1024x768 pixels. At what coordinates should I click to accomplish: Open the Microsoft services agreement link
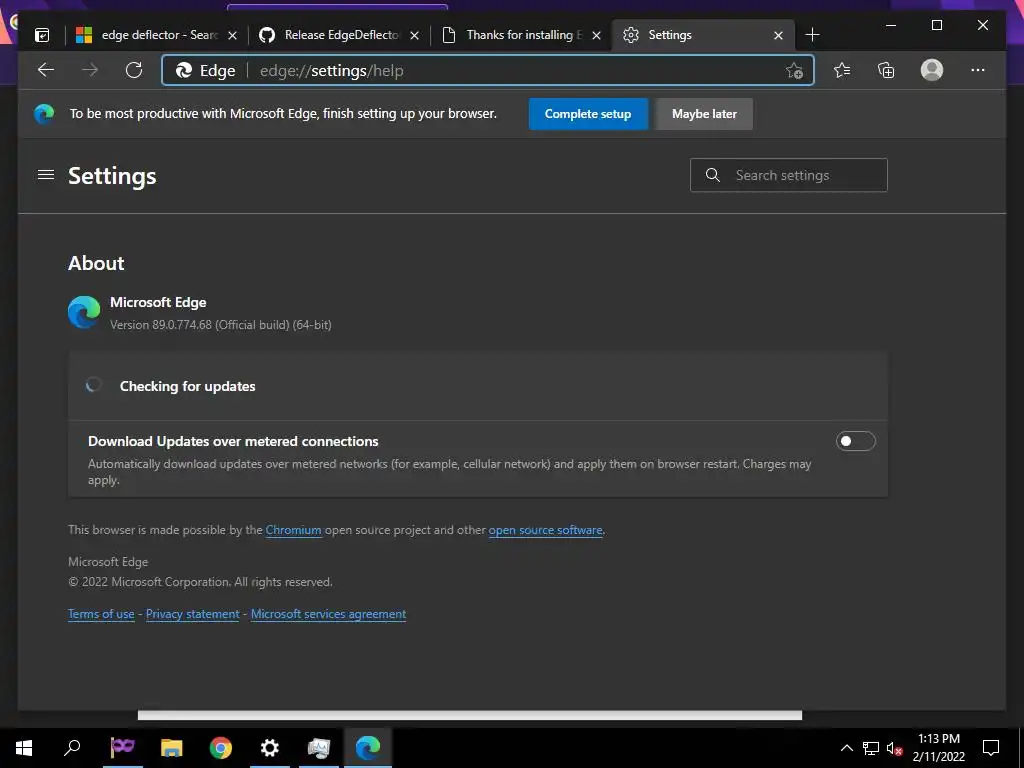(x=328, y=614)
